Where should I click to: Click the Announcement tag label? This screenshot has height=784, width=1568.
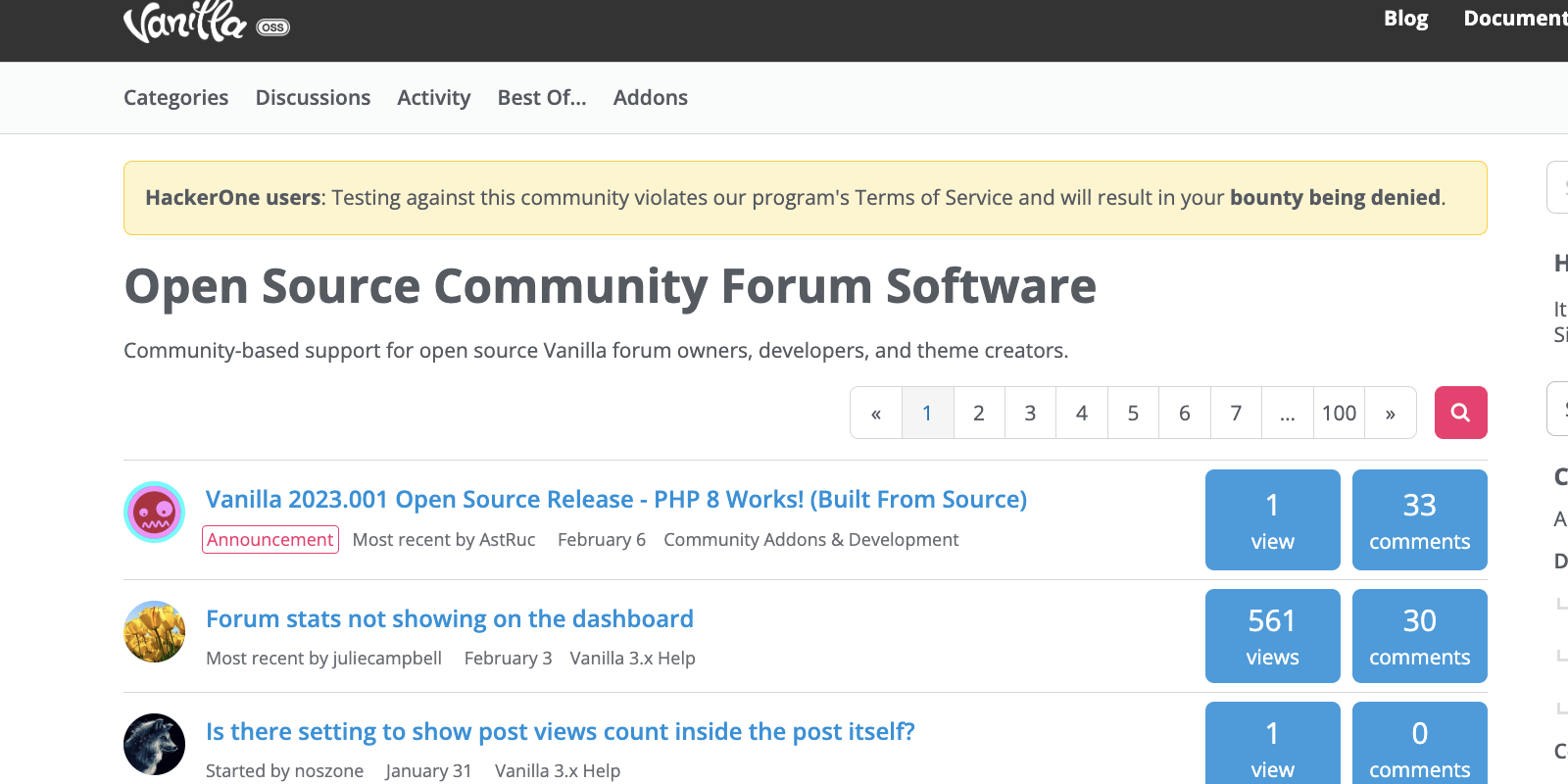[270, 540]
